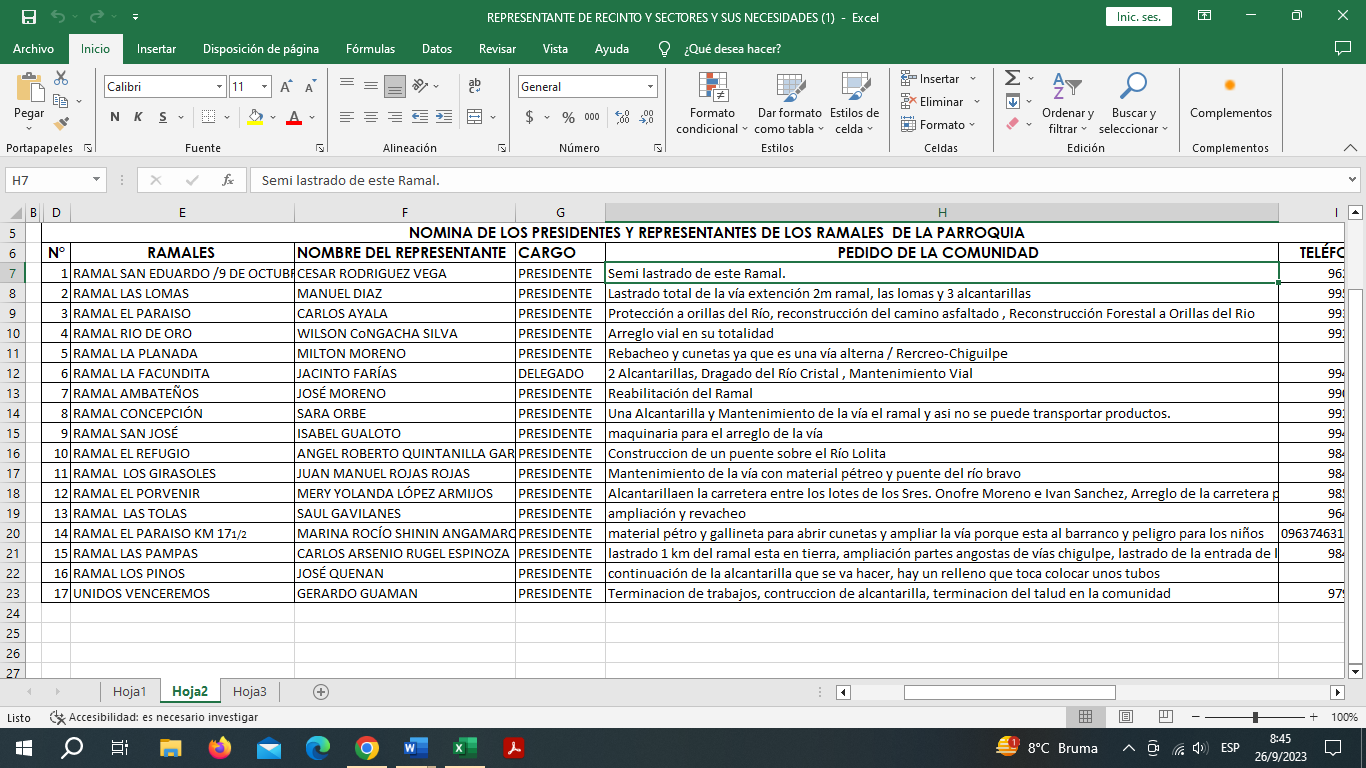Click the font color red A swatch
The height and width of the screenshot is (768, 1366).
294,117
